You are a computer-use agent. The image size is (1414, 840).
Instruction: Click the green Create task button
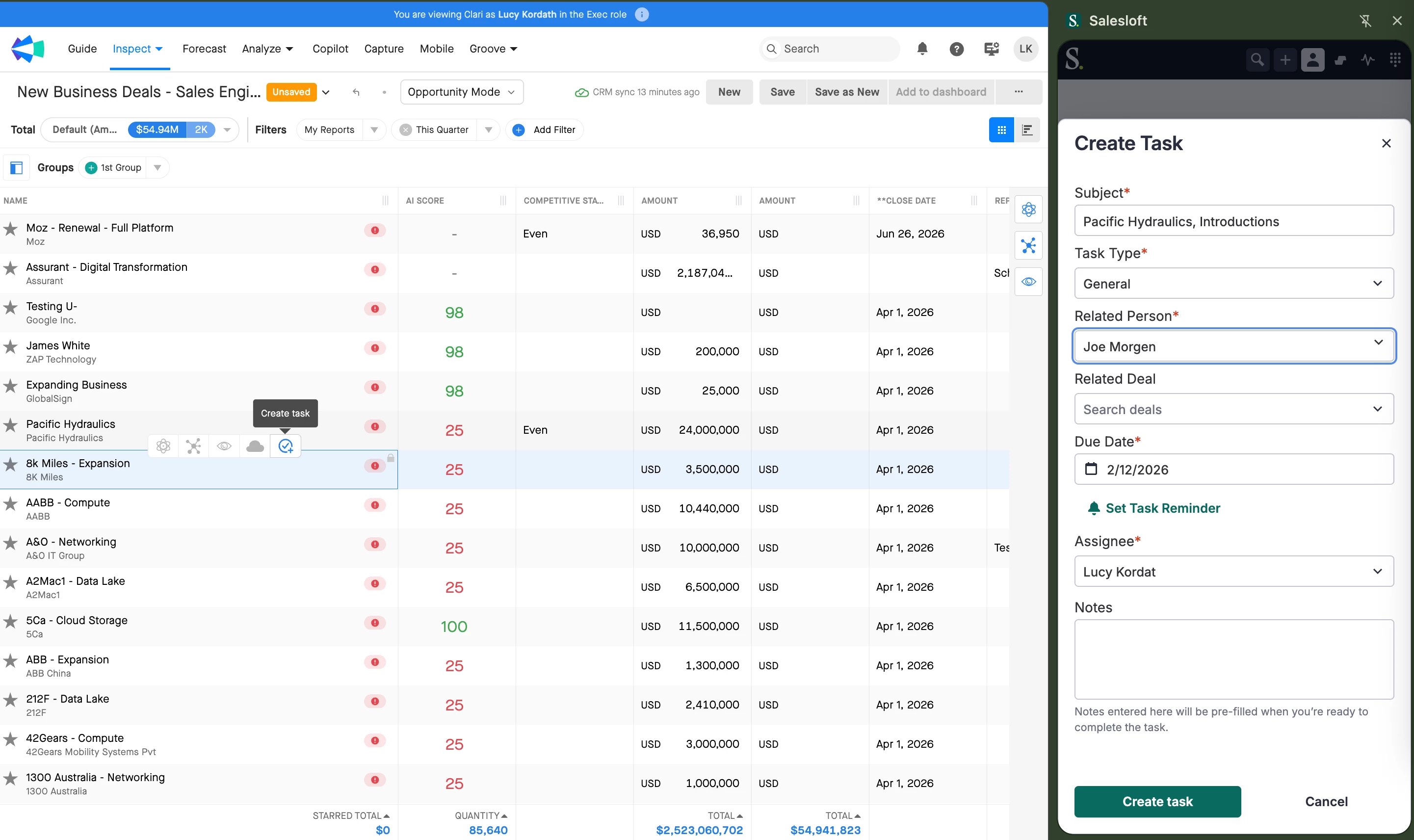pyautogui.click(x=1157, y=801)
